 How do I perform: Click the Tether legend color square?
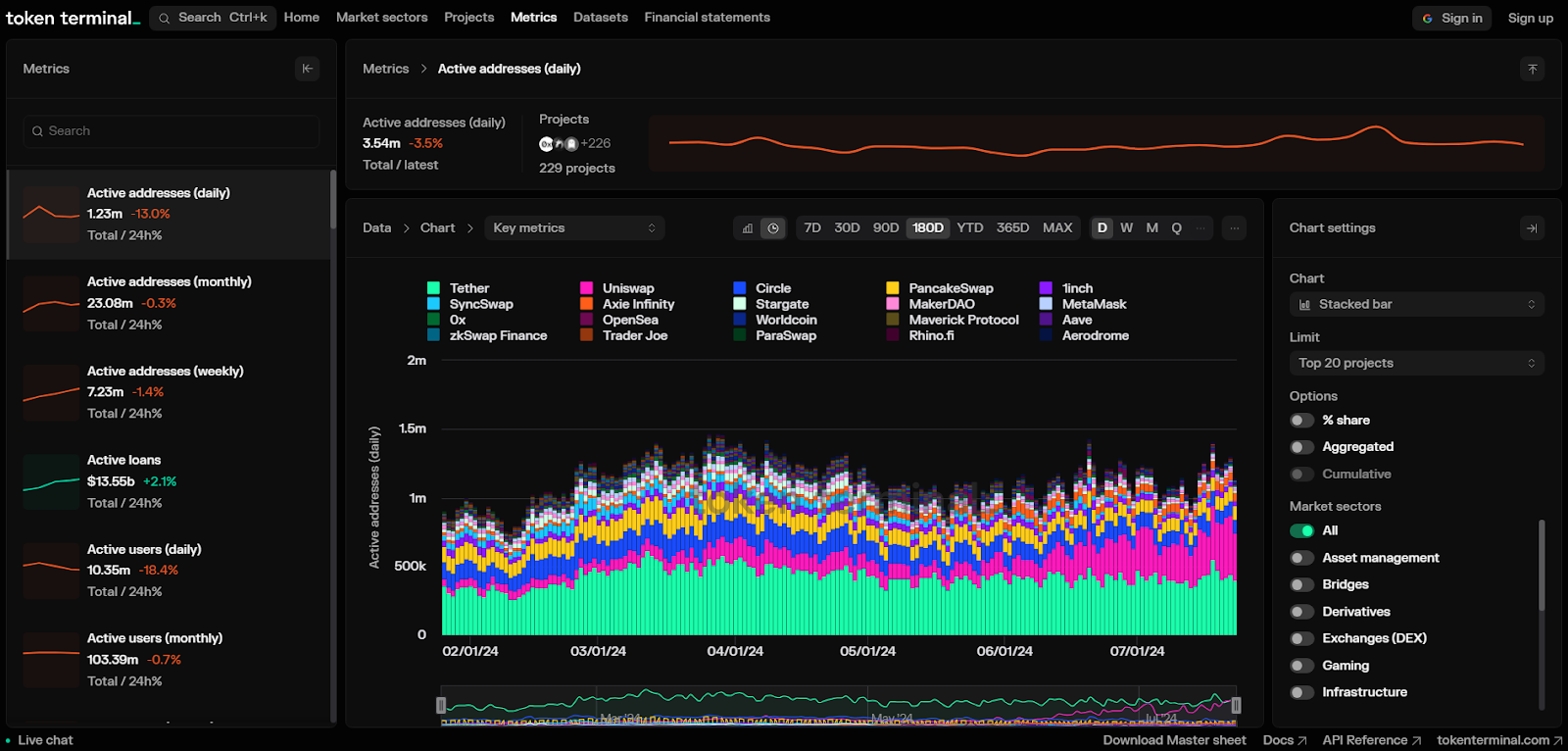433,288
